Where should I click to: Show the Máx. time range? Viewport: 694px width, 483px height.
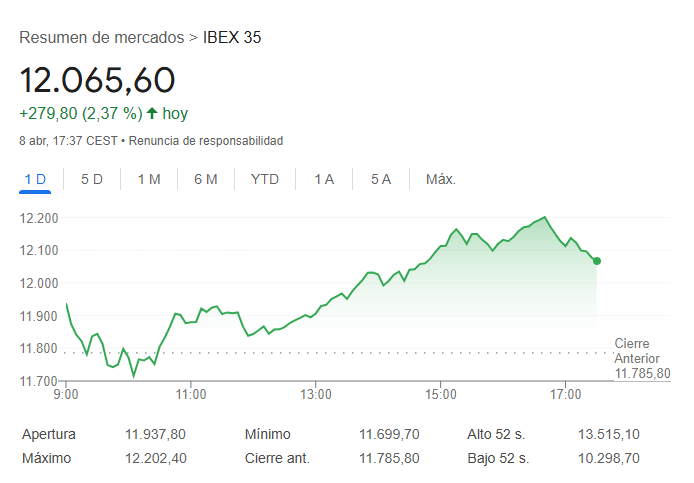coord(441,179)
